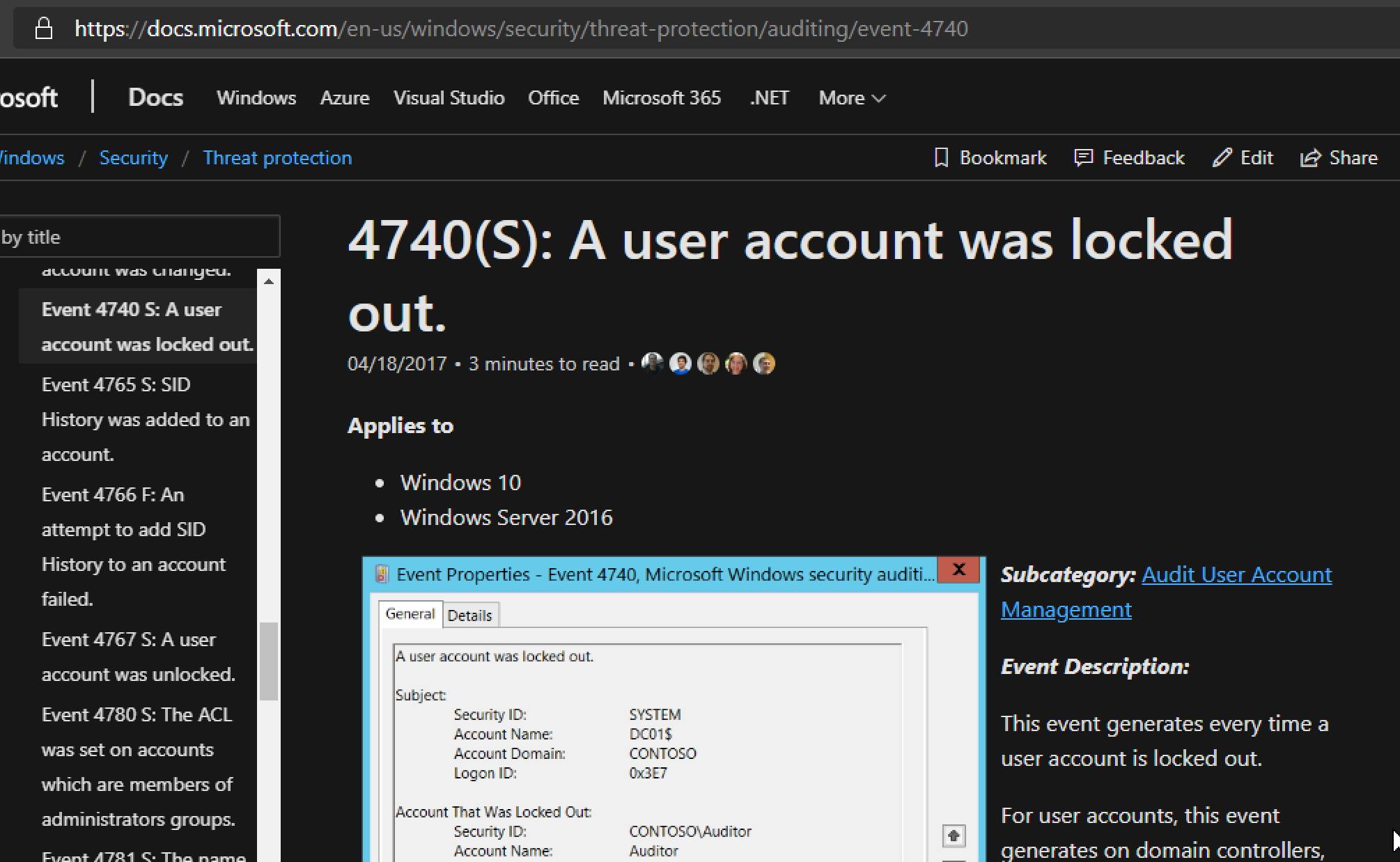The width and height of the screenshot is (1400, 862).
Task: Click the Event Properties window icon in the screenshot
Action: pyautogui.click(x=381, y=574)
